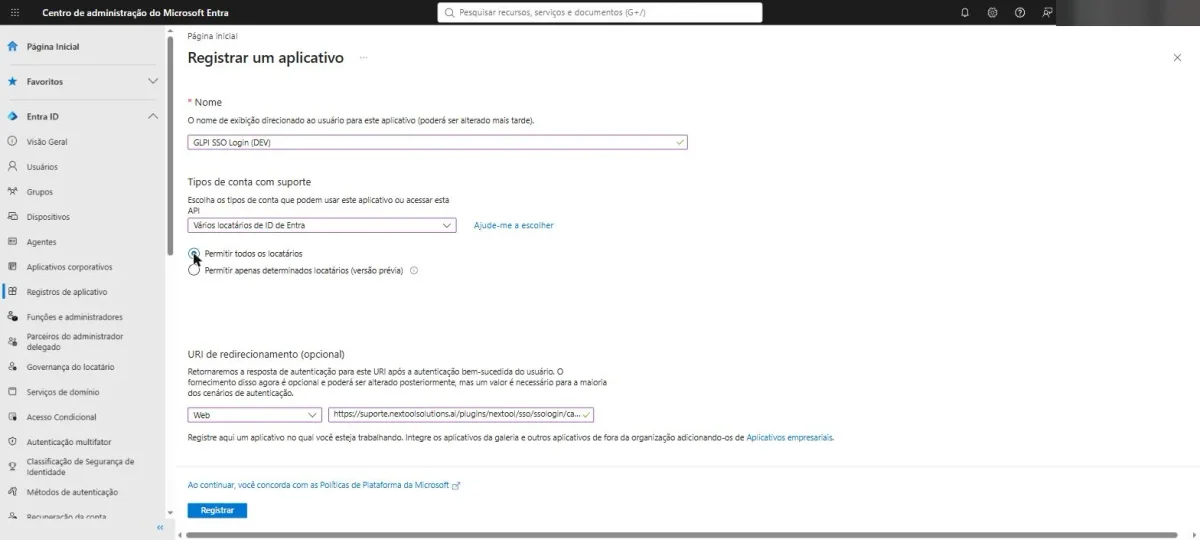Click the URI de redirecionamento (opcional) label

266,354
